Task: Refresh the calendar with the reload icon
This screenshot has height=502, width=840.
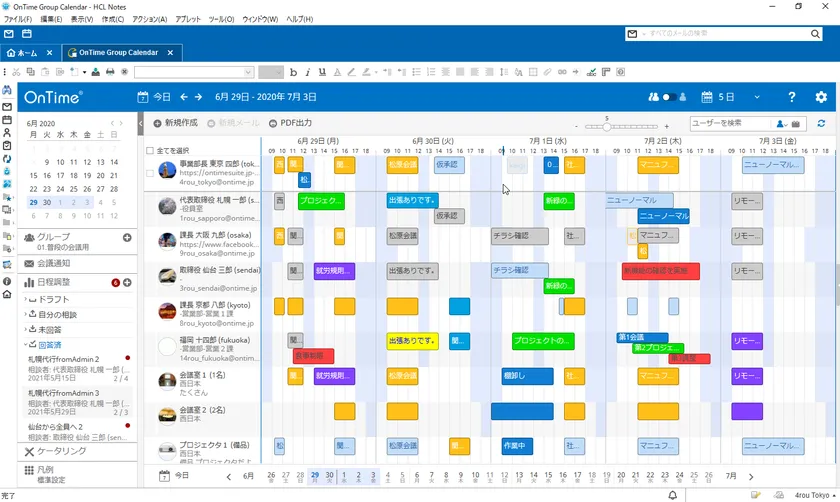Action: pyautogui.click(x=821, y=123)
